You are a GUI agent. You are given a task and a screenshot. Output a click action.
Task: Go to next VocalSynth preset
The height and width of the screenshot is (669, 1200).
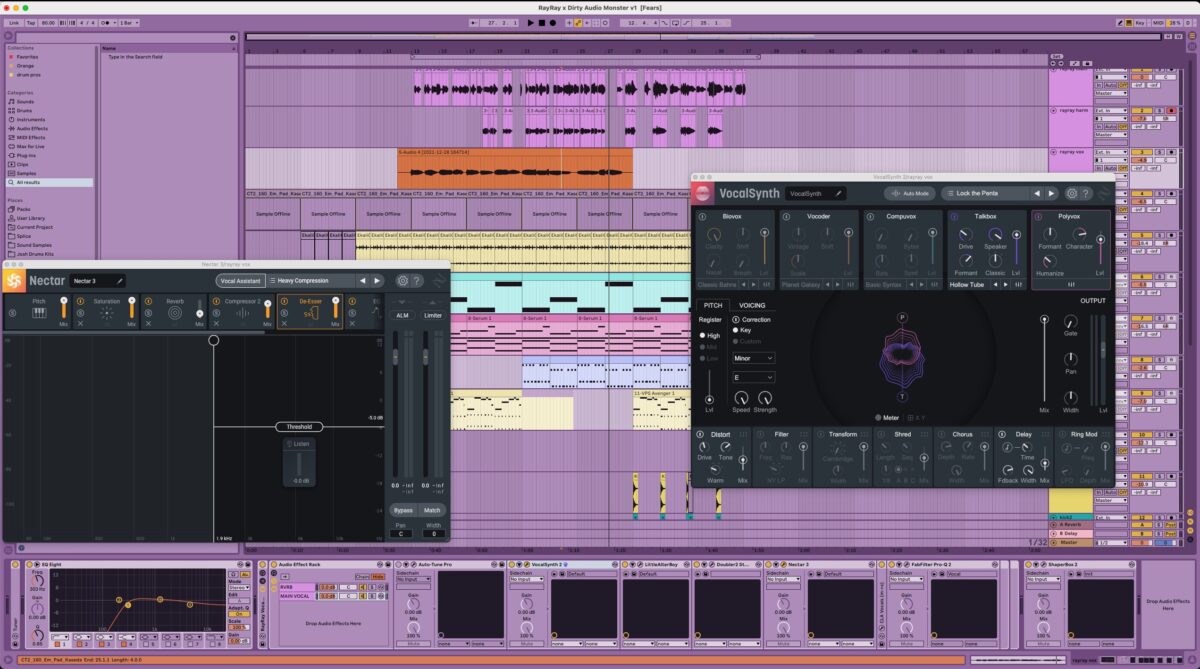(x=1051, y=193)
